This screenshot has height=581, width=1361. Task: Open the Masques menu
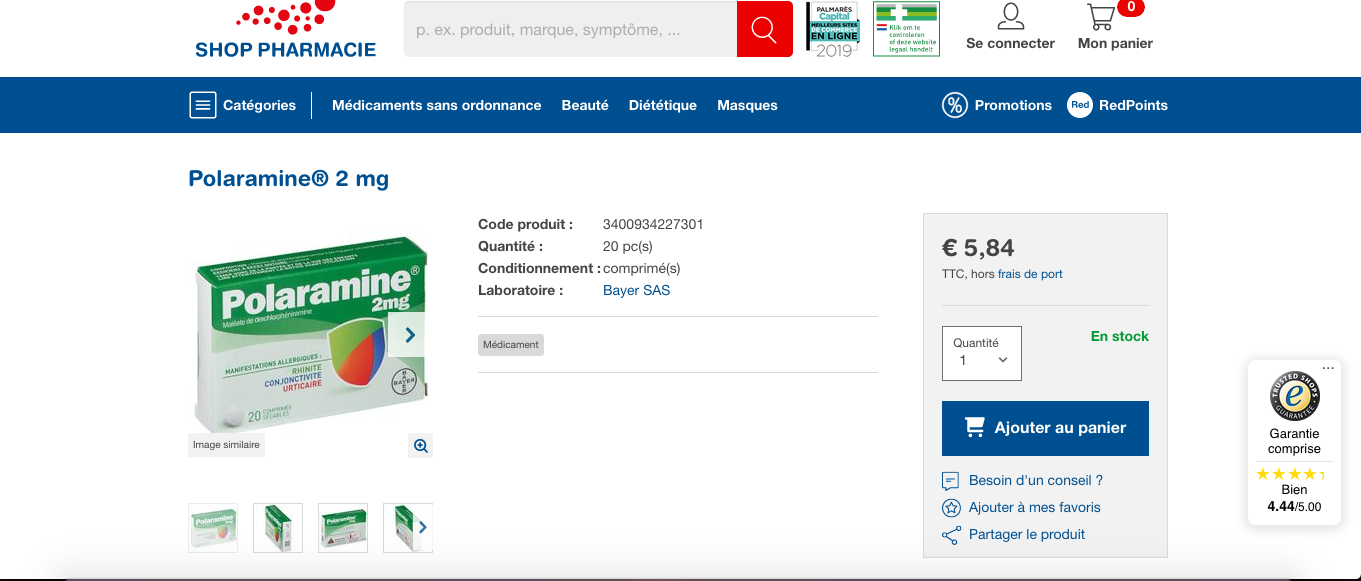747,105
